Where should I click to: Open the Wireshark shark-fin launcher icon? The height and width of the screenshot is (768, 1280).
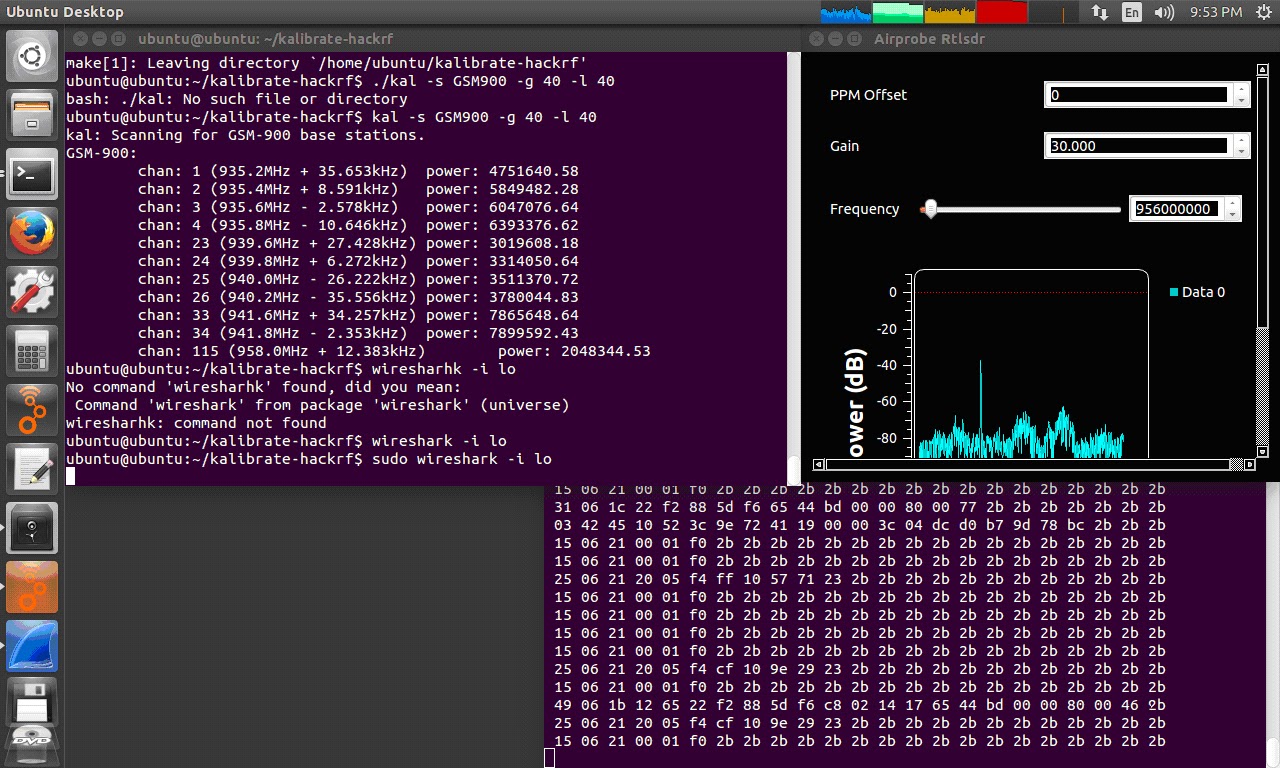32,646
